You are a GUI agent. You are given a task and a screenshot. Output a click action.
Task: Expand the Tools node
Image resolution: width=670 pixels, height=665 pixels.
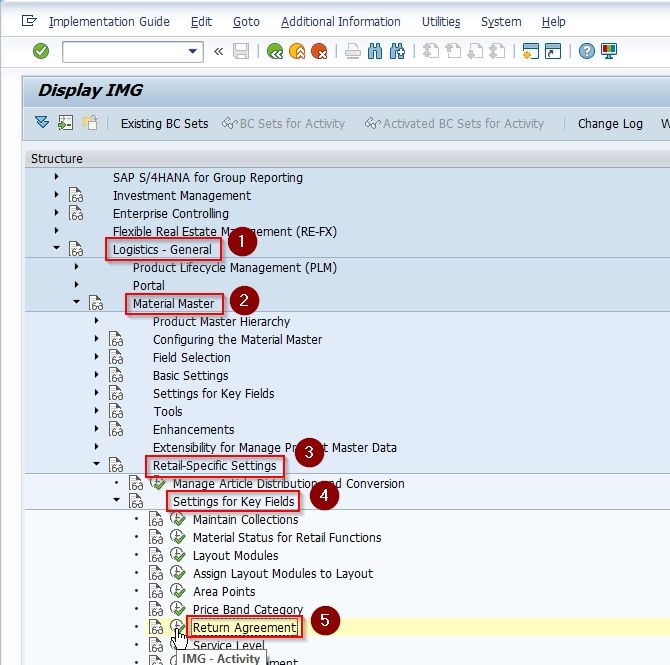tap(97, 410)
